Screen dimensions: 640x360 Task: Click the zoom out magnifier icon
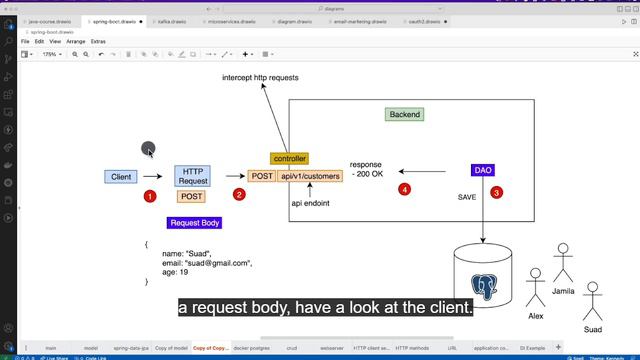[x=86, y=54]
